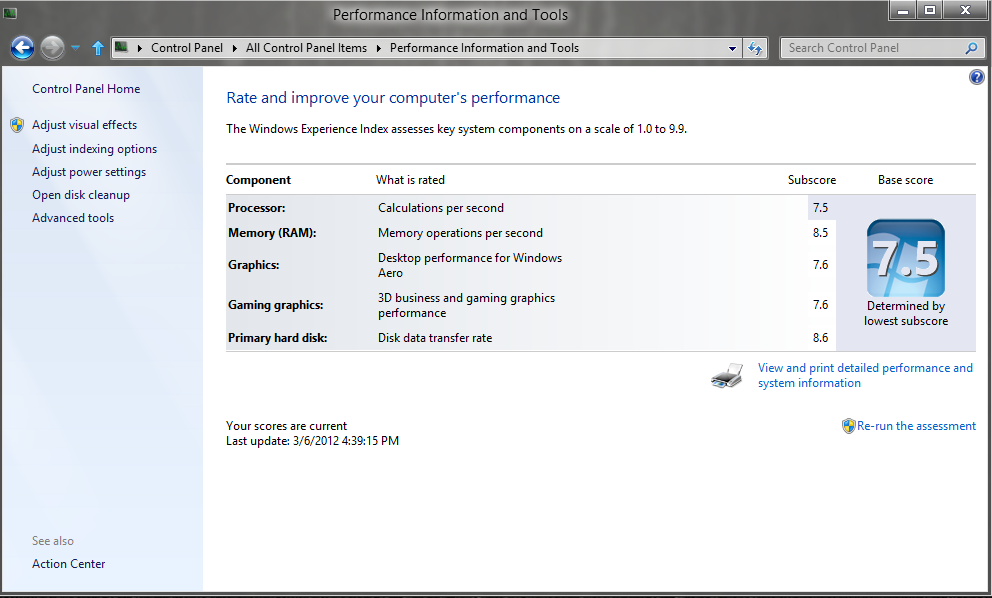Click the Primary hard disk subscore 8.6
The width and height of the screenshot is (992, 598).
point(821,338)
